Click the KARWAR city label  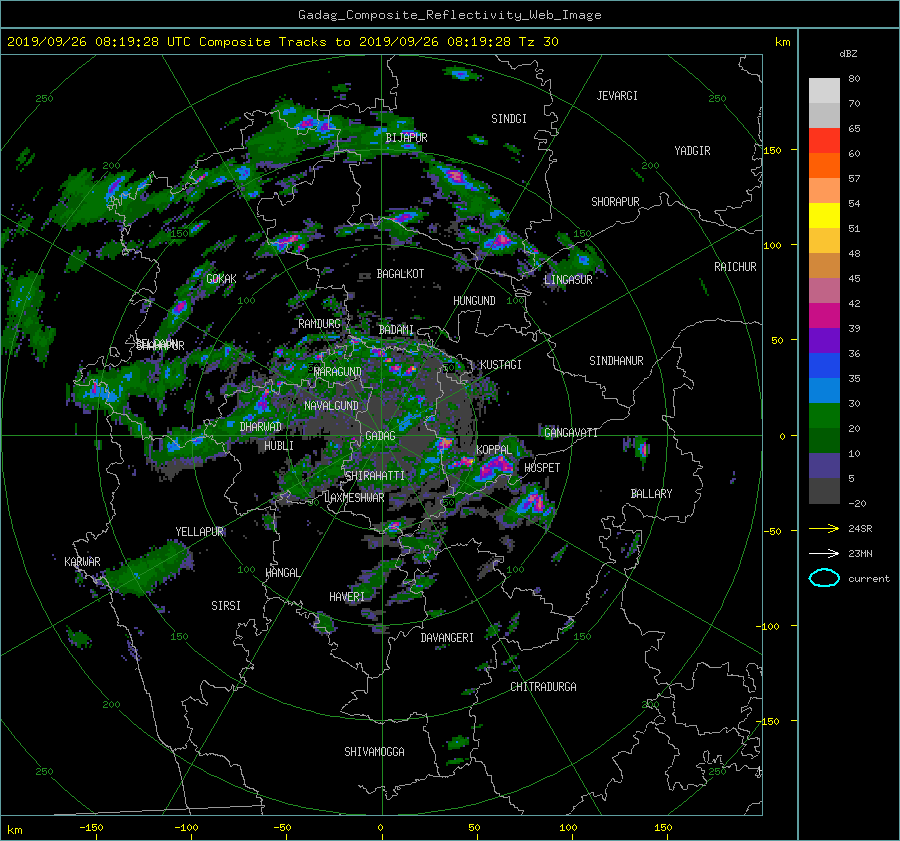(x=82, y=561)
